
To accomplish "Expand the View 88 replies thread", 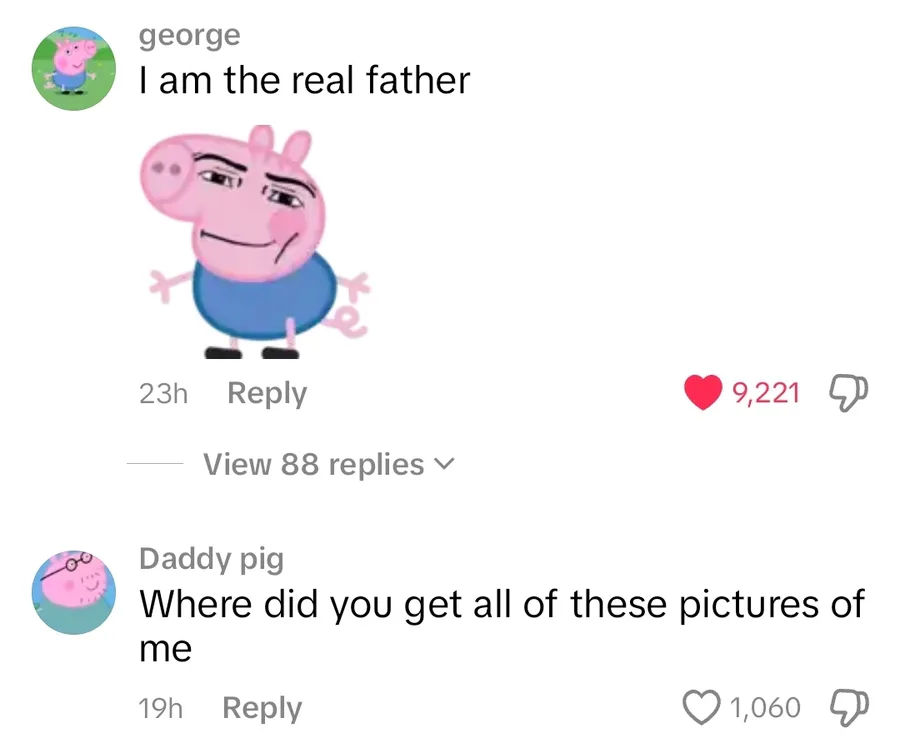I will [314, 465].
